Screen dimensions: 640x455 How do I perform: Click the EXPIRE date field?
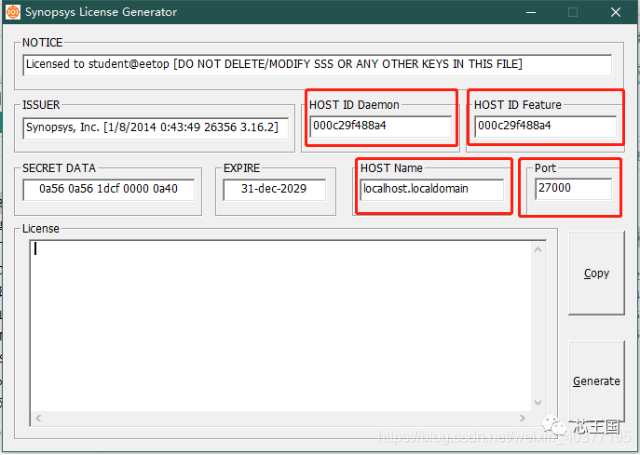point(273,189)
